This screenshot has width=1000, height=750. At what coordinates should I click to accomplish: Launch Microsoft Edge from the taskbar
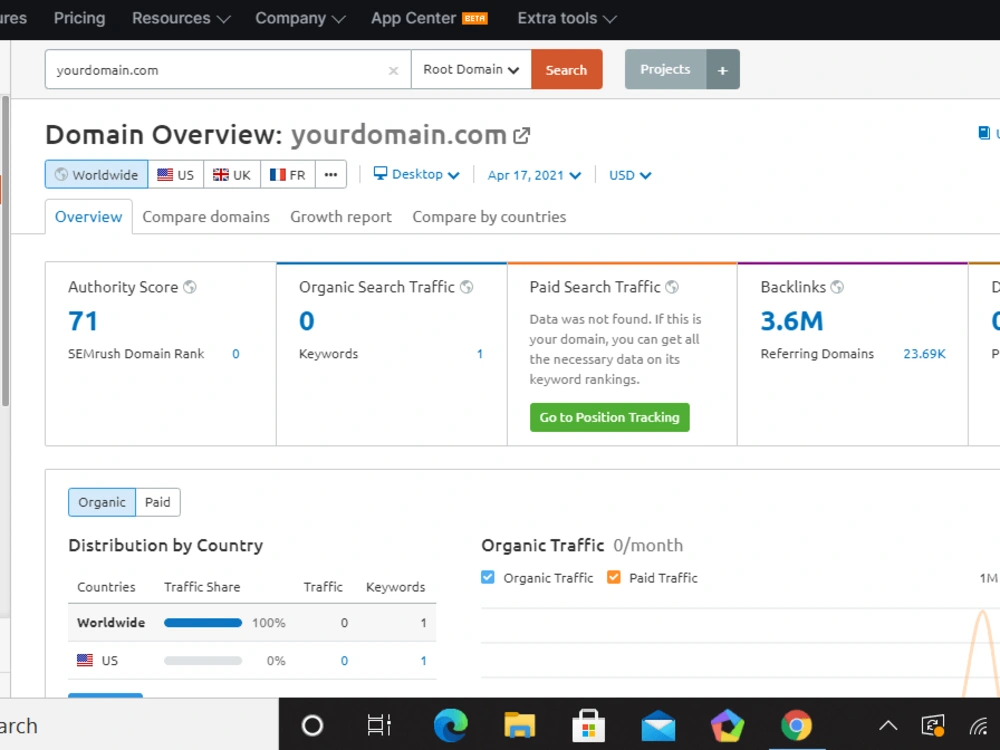click(450, 725)
